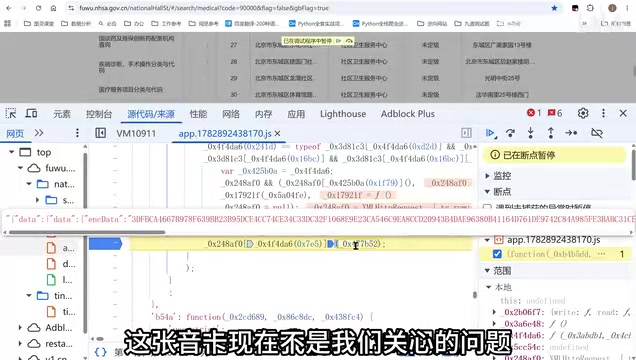Screen dimensions: 636x360
Task: Resume script execution in debugger
Action: click(490, 133)
